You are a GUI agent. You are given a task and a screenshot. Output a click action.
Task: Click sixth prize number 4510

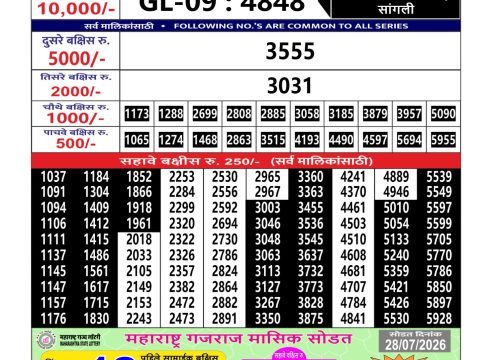pyautogui.click(x=353, y=239)
